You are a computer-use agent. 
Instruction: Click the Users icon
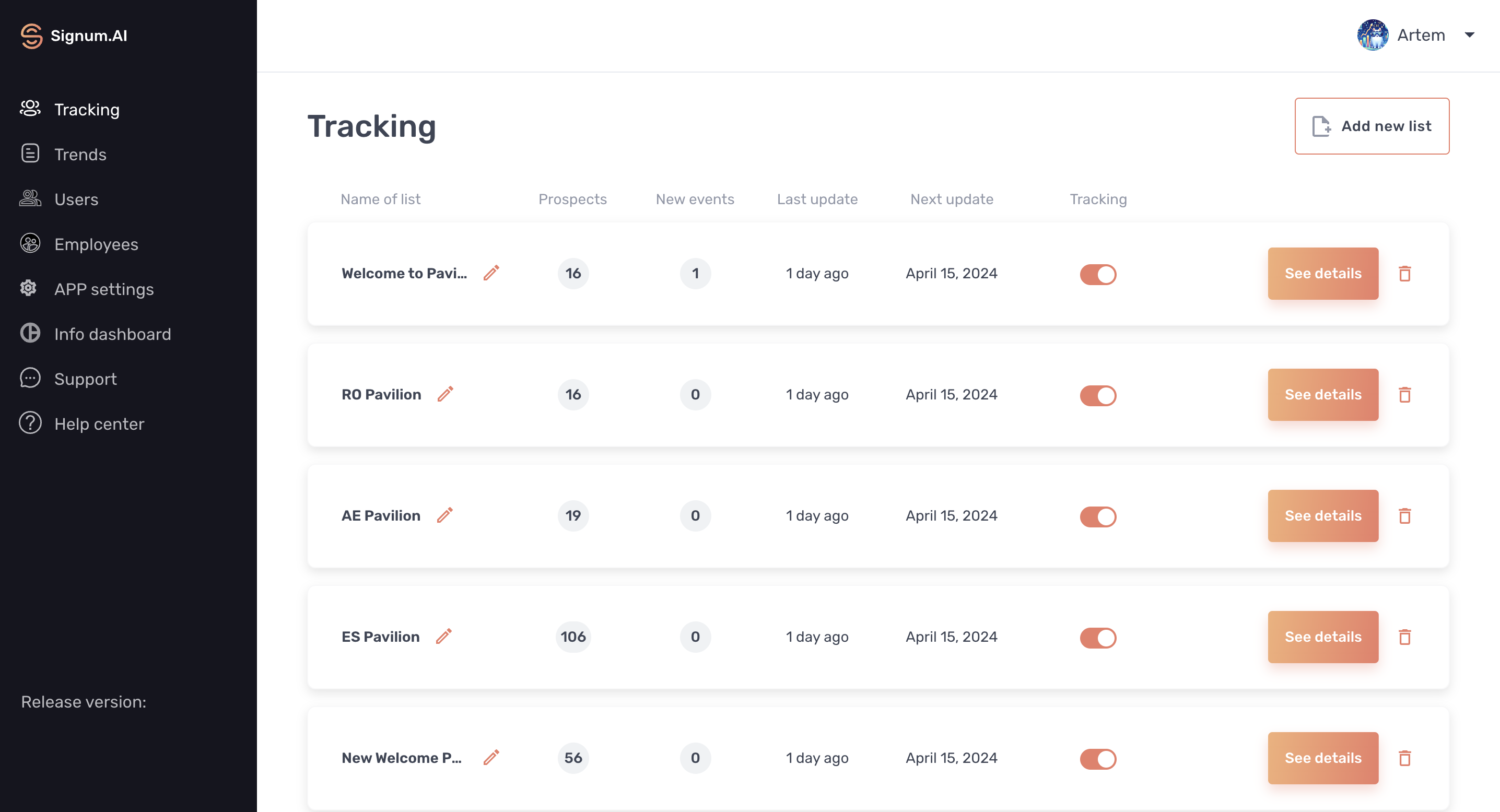(30, 198)
